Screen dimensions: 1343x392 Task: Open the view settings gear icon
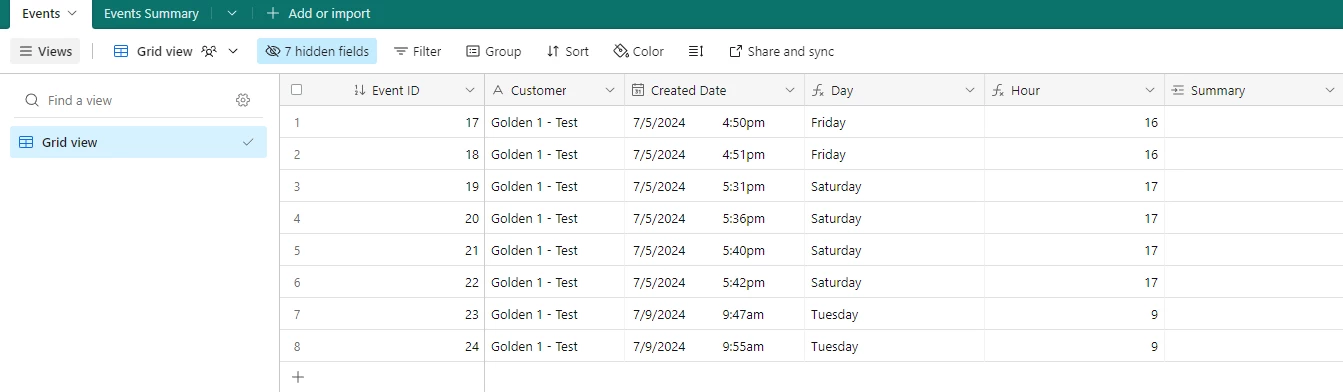(243, 100)
